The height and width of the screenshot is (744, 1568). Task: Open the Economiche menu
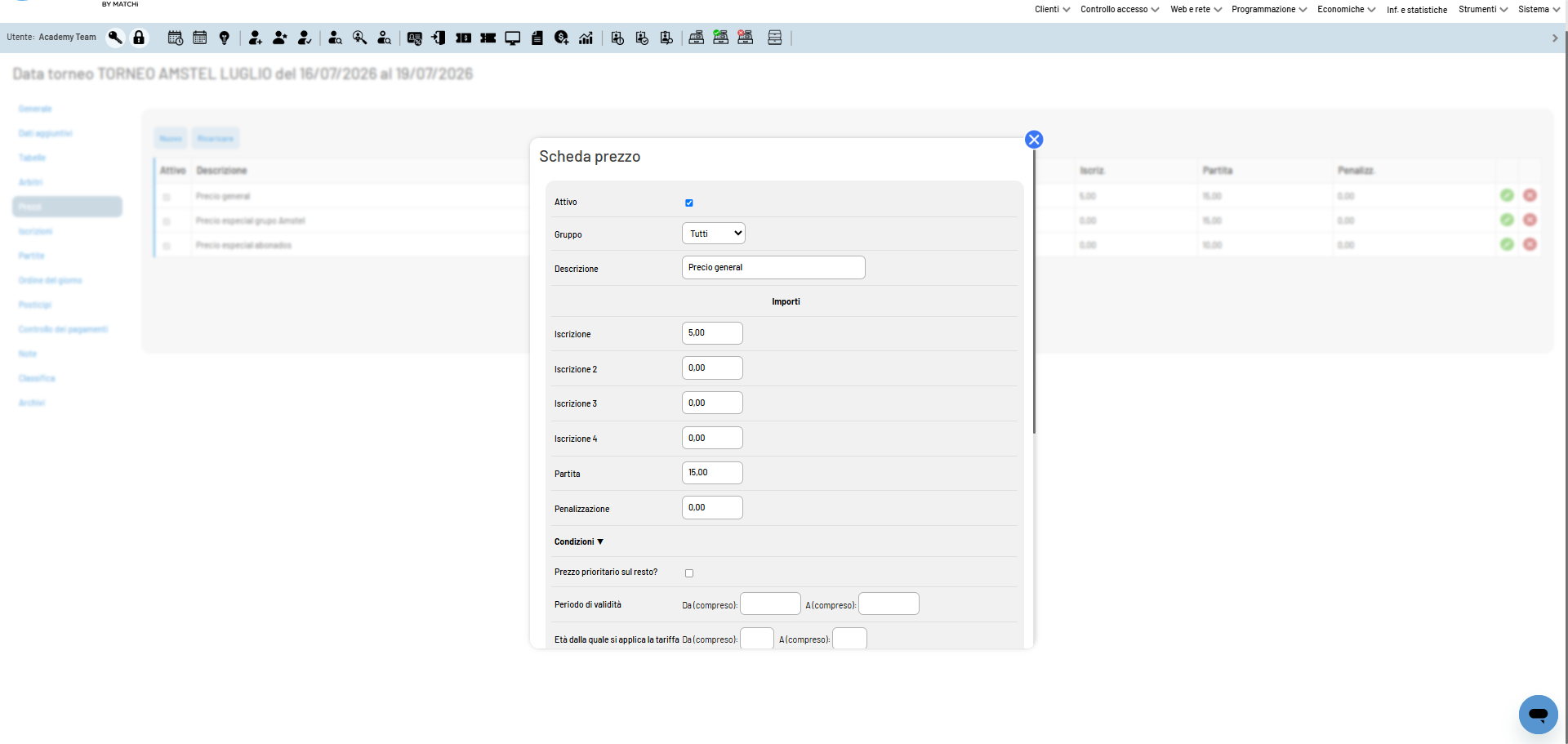pos(1346,10)
